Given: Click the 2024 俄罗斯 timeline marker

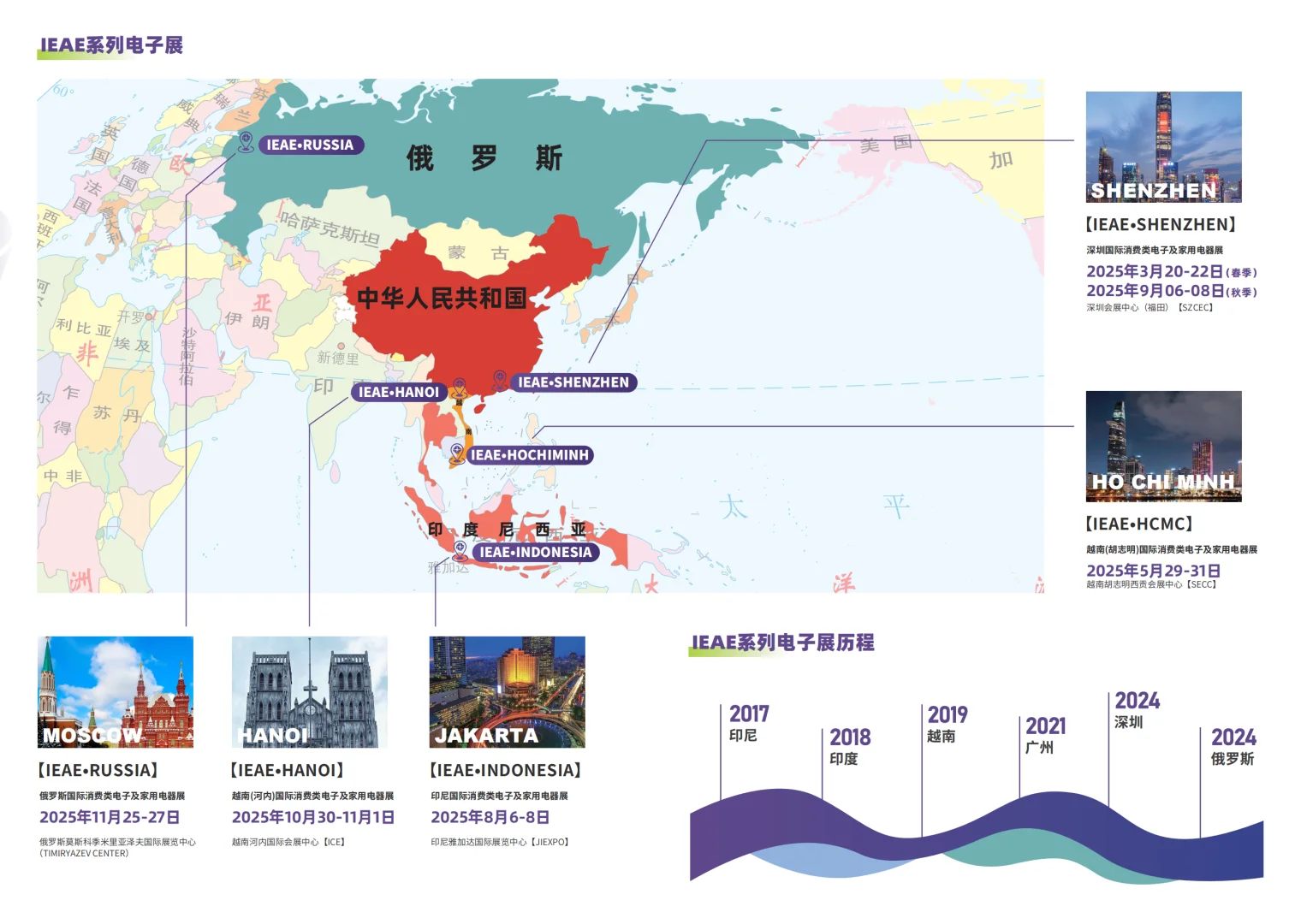Looking at the screenshot, I should 1233,747.
